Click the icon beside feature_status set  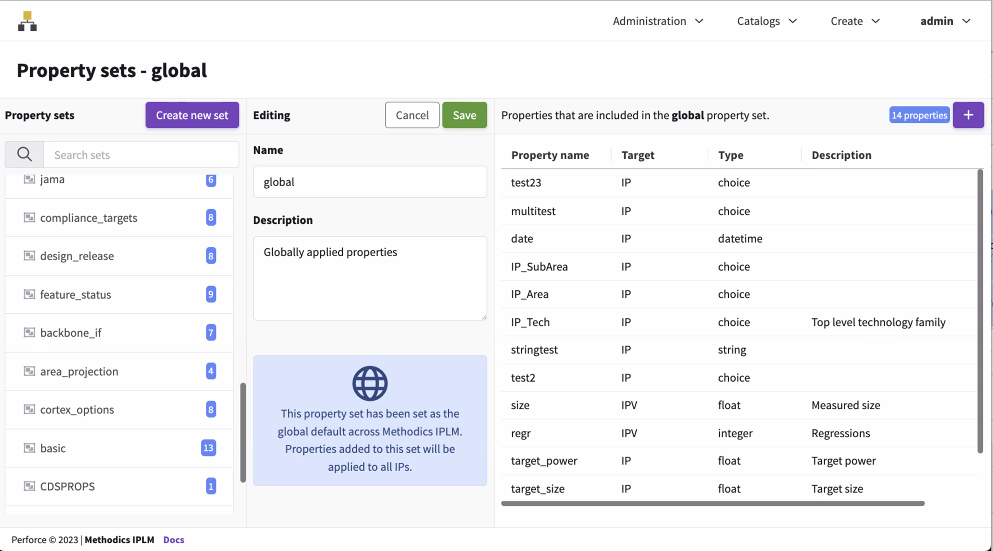click(29, 295)
